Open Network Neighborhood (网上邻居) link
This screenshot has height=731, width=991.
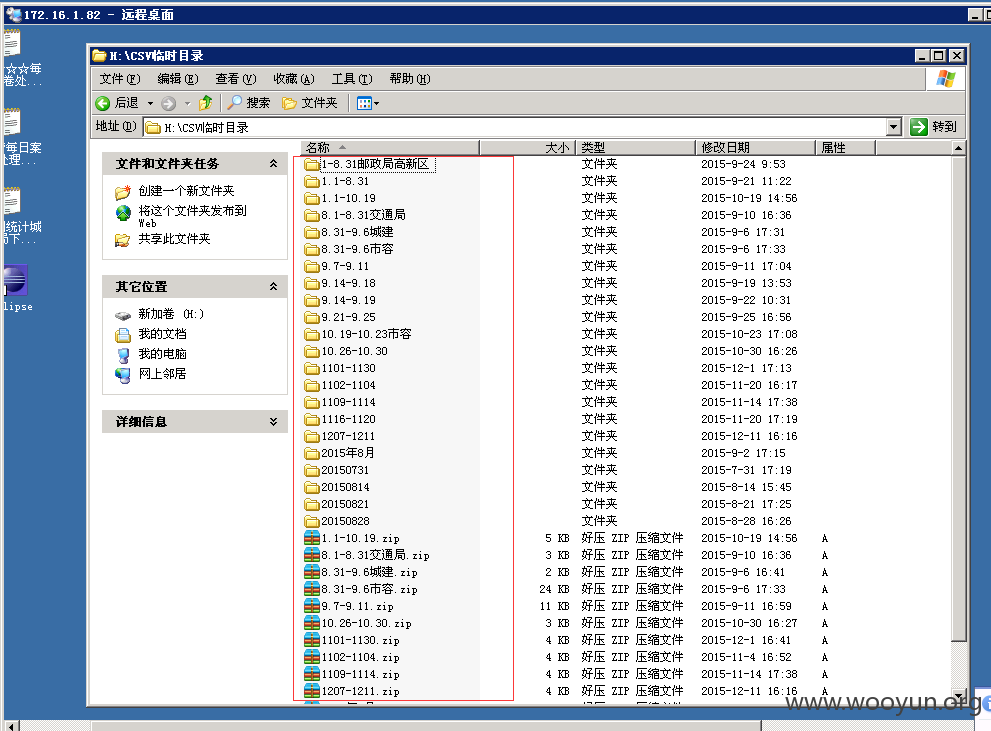(162, 373)
